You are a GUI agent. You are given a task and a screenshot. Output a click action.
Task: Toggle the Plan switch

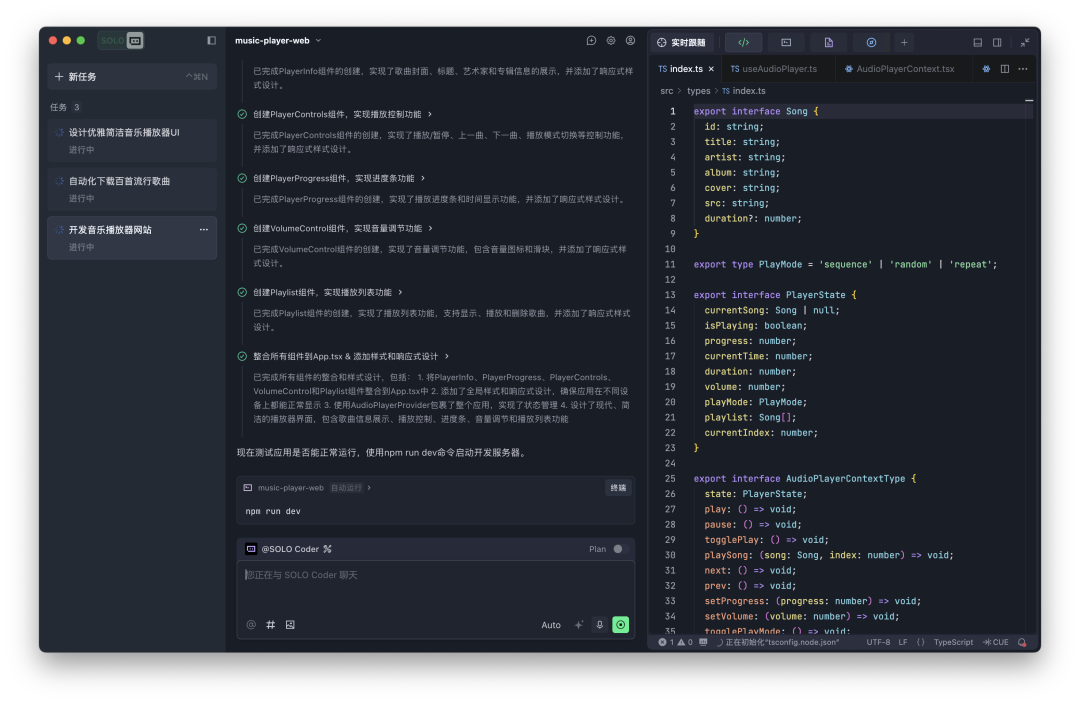coord(619,549)
